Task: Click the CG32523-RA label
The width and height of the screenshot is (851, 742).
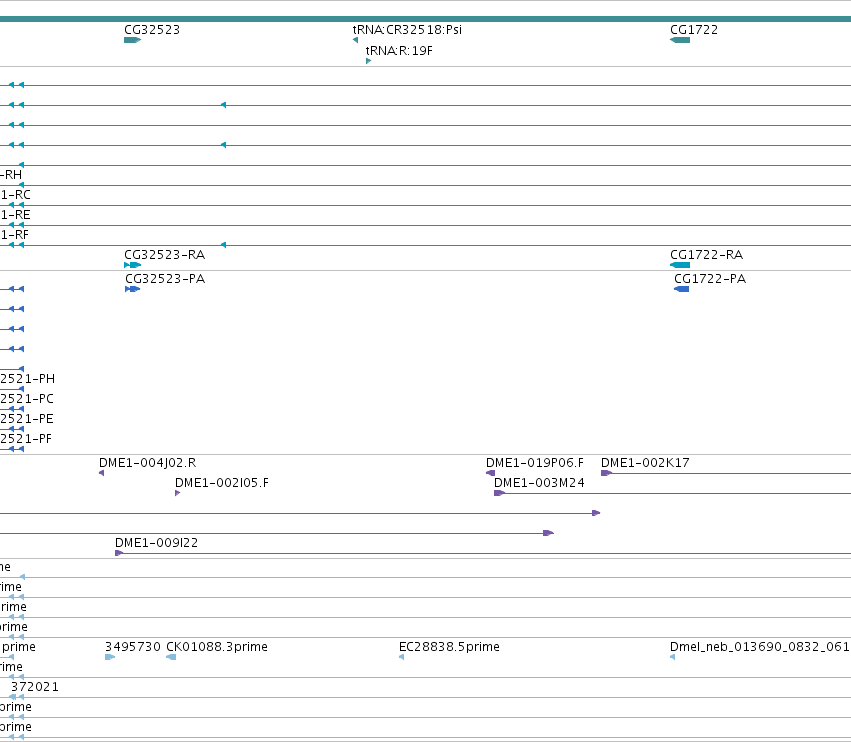Action: coord(164,255)
